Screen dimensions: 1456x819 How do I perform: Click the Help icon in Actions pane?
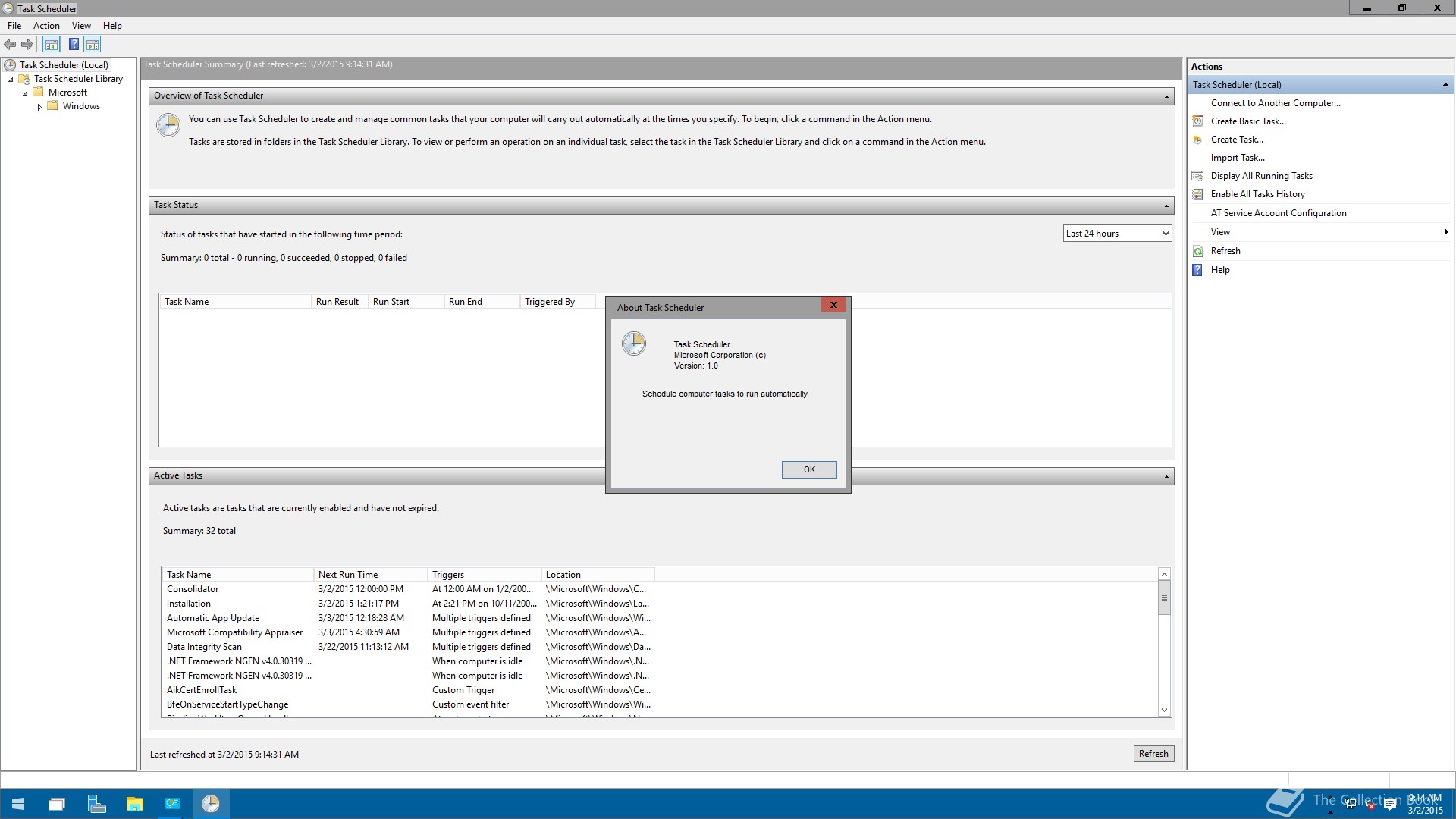coord(1198,270)
